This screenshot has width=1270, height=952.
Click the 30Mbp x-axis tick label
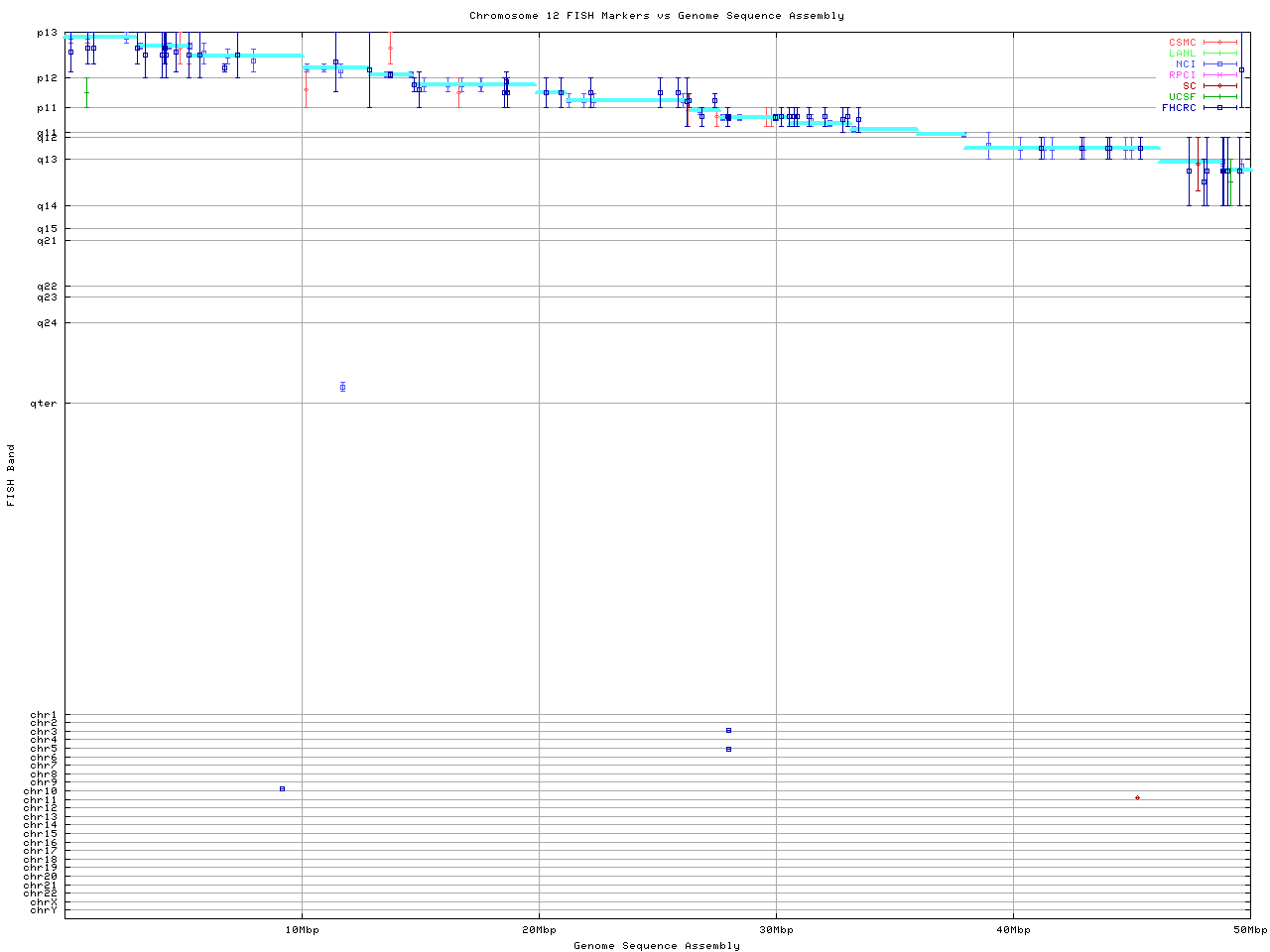[x=776, y=929]
